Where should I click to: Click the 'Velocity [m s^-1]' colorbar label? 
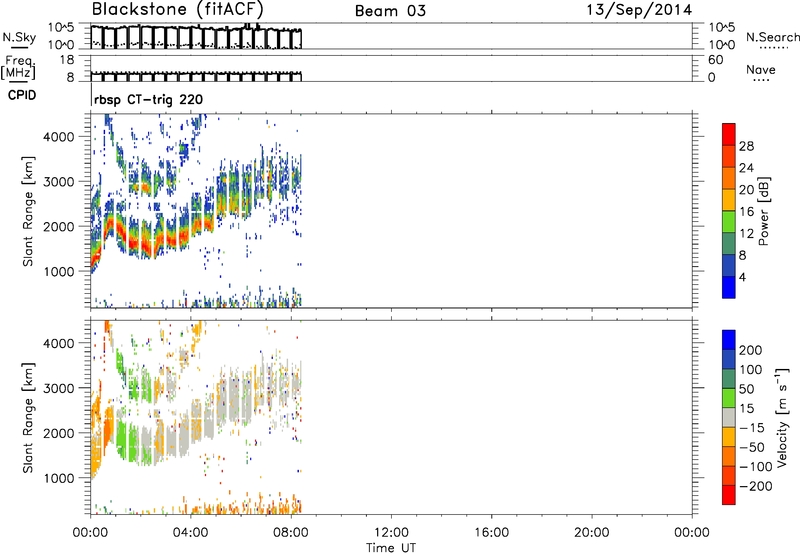pos(782,417)
